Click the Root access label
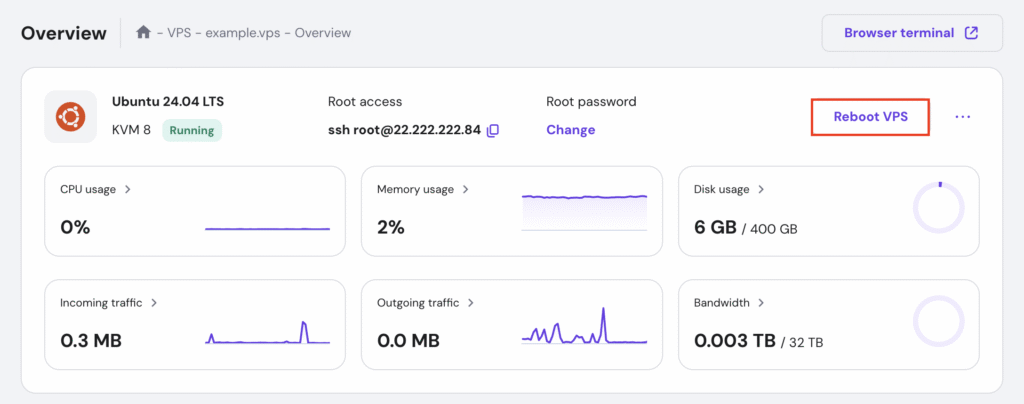 tap(365, 102)
